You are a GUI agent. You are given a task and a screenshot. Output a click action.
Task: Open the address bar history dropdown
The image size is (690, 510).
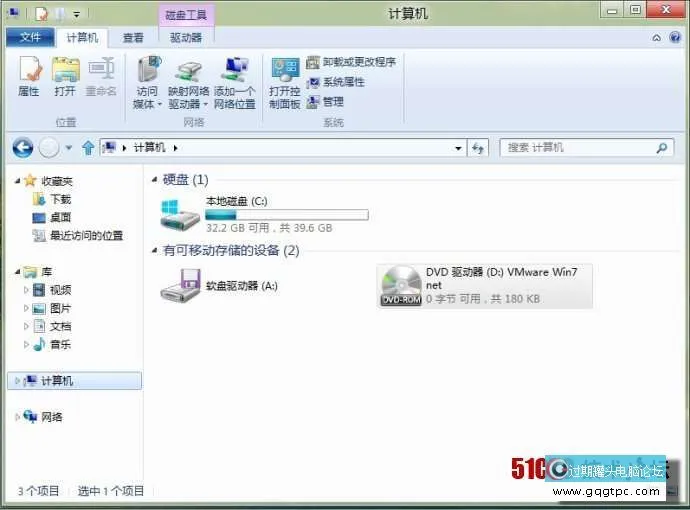pyautogui.click(x=458, y=148)
